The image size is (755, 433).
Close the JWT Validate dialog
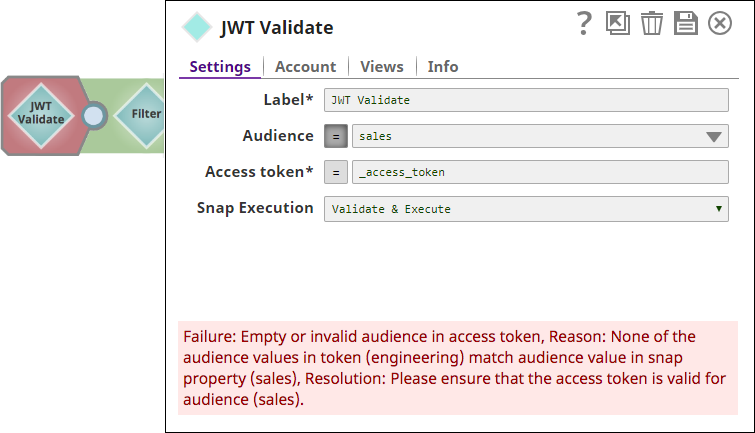pos(720,24)
